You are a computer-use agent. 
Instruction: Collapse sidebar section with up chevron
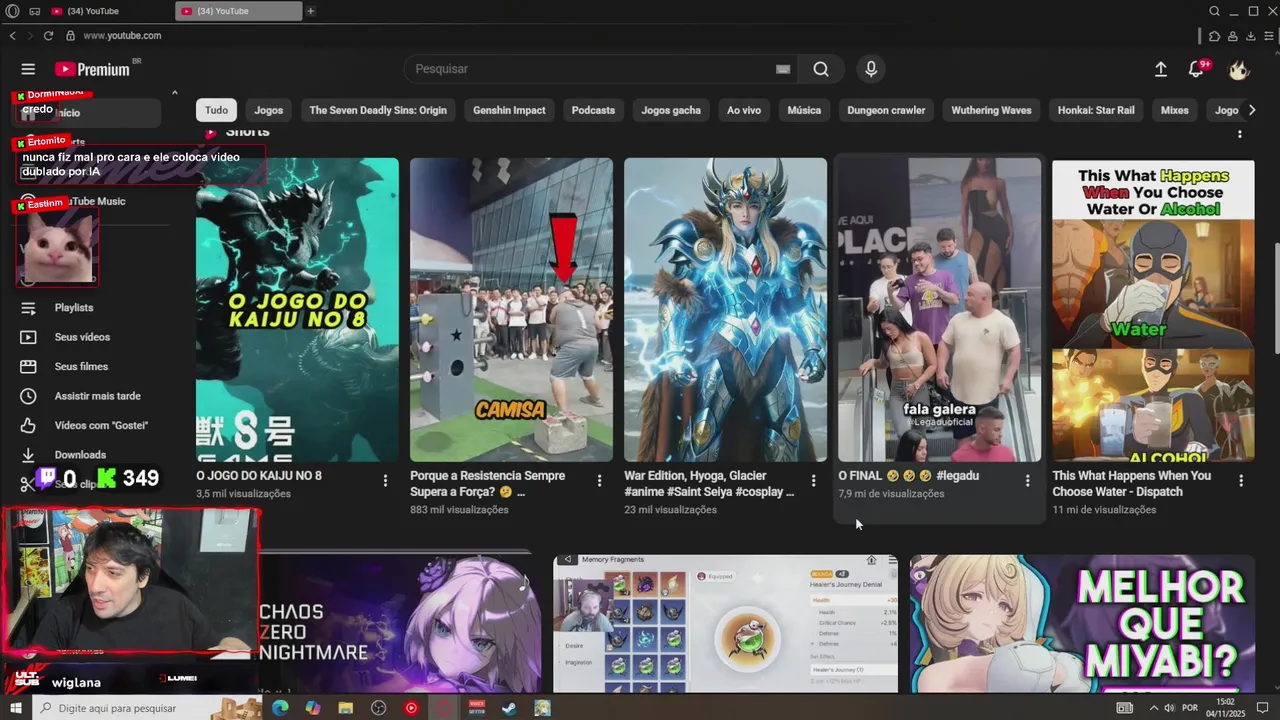174,93
